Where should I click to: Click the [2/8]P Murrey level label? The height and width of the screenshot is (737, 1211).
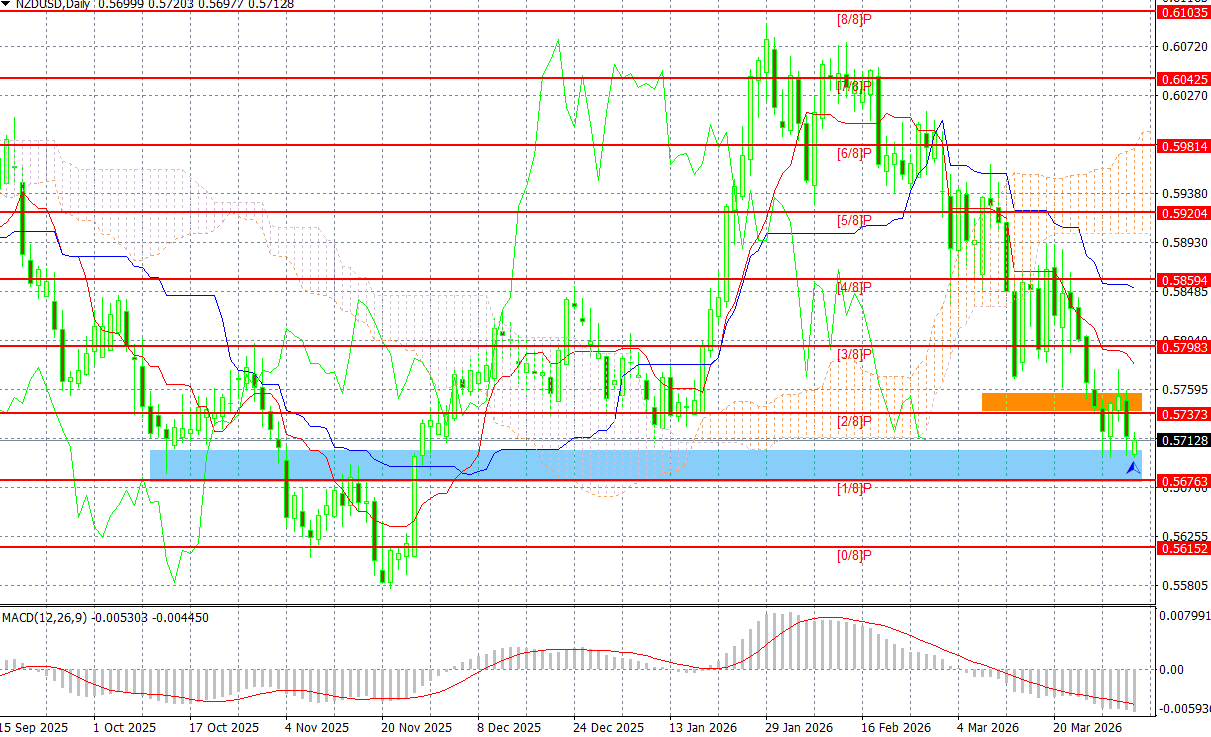(855, 422)
